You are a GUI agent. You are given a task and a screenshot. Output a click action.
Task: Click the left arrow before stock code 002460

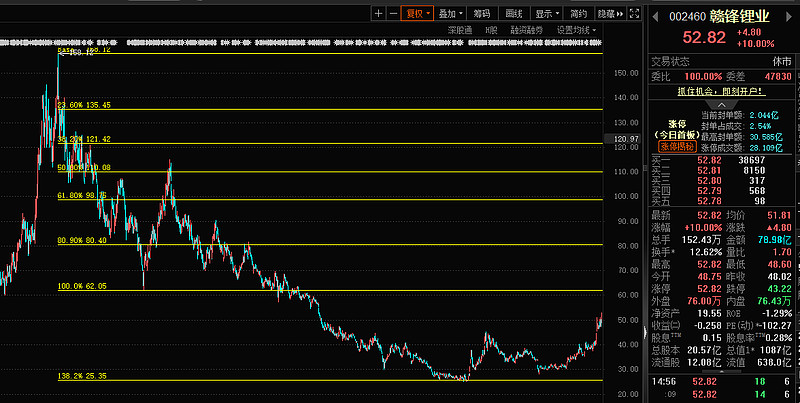[655, 16]
